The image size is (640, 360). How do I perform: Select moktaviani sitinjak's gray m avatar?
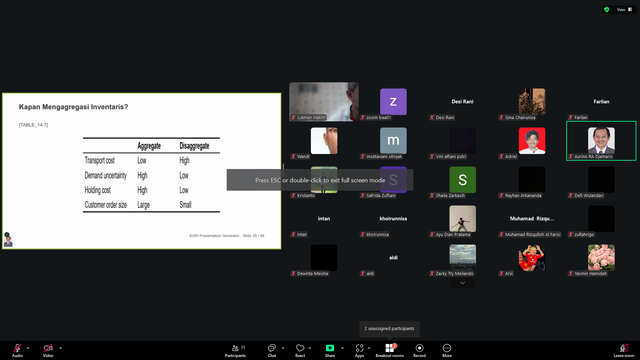click(393, 141)
